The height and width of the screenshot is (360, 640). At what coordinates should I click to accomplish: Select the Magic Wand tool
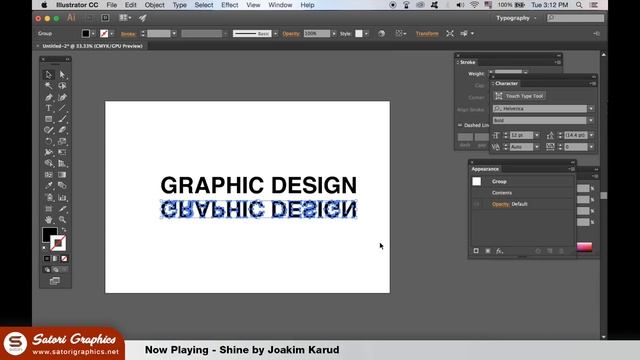click(49, 86)
